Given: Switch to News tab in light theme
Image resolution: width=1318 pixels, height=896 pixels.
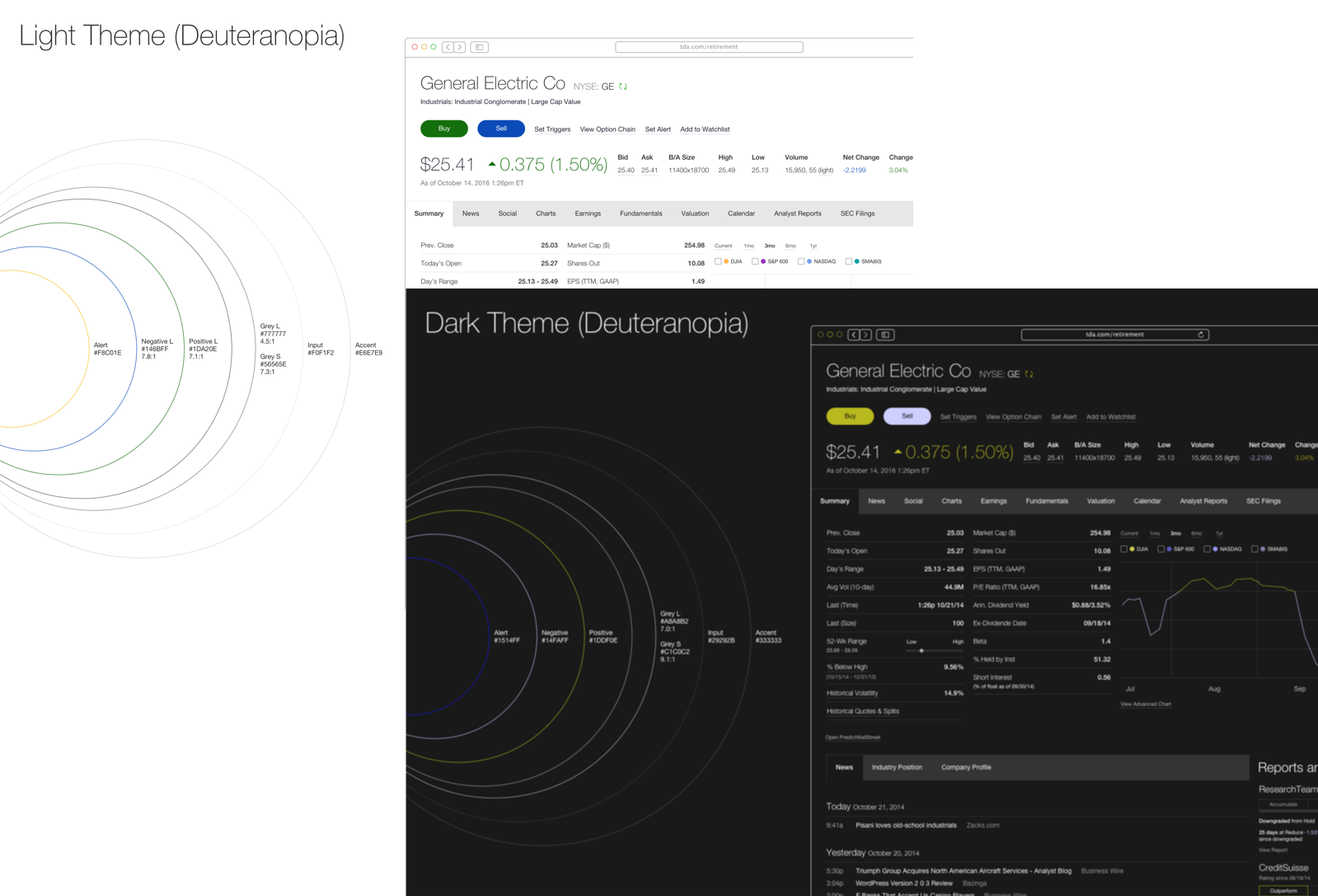Looking at the screenshot, I should [471, 213].
